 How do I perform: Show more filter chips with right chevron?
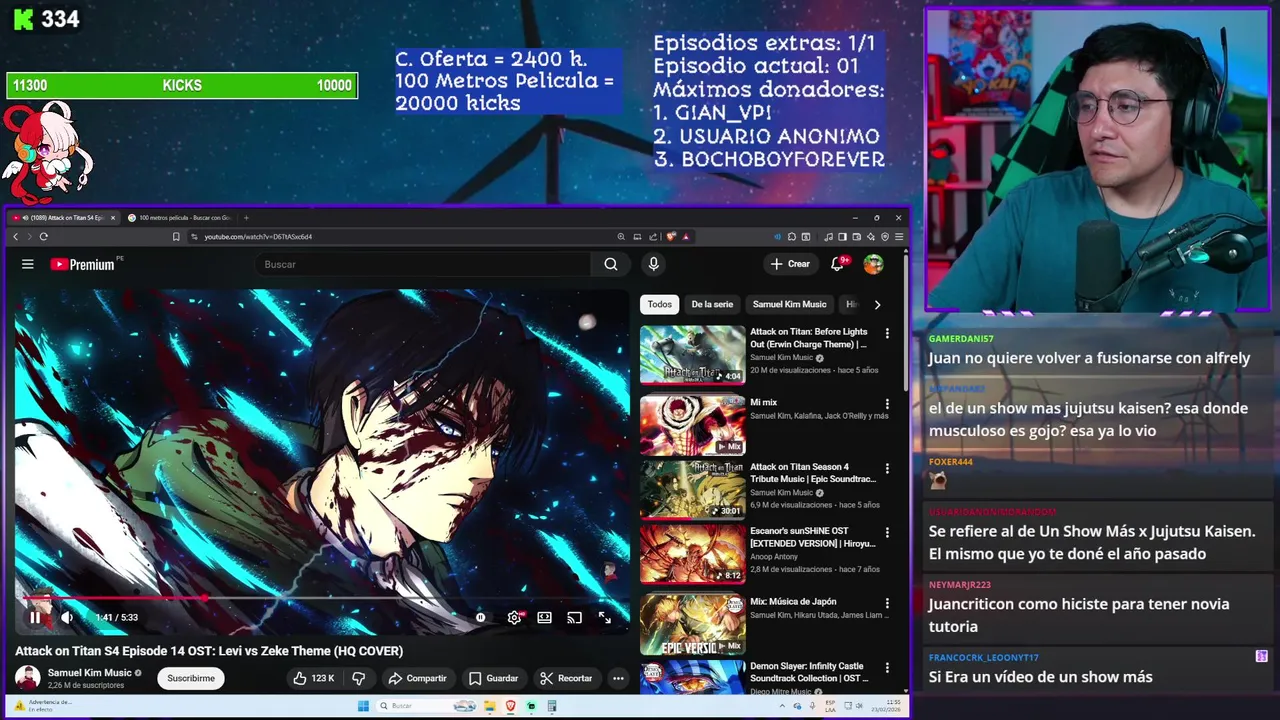click(877, 304)
